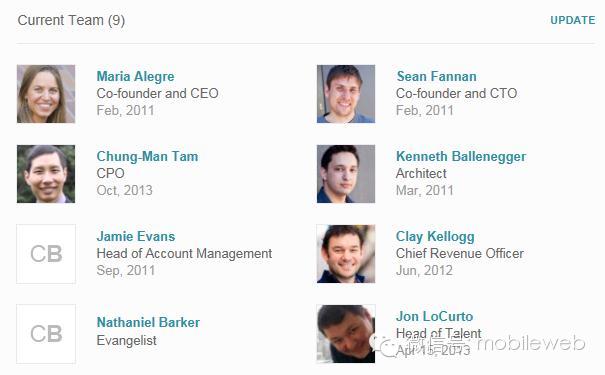Click Chung-Man Tam's profile photo

coord(46,174)
